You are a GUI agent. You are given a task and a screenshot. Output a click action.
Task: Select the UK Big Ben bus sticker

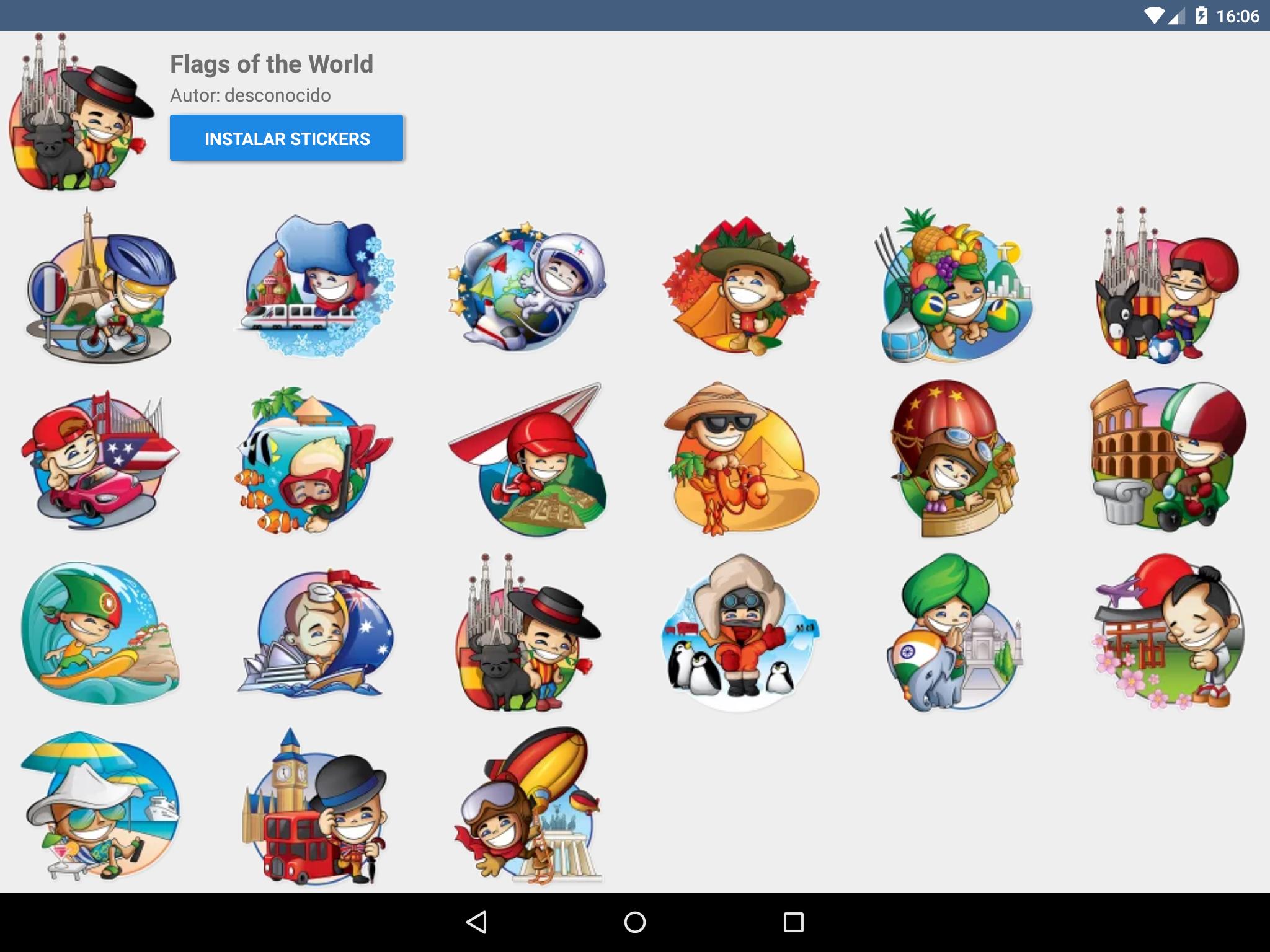pyautogui.click(x=316, y=806)
